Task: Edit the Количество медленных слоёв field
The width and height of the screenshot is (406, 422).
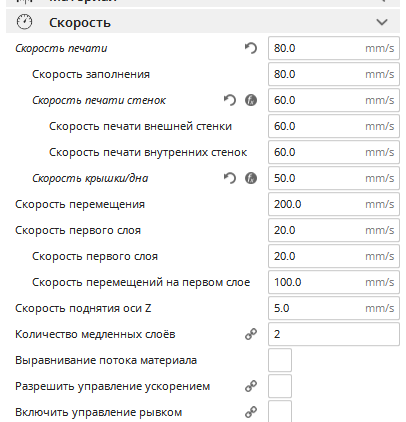Action: coord(334,334)
